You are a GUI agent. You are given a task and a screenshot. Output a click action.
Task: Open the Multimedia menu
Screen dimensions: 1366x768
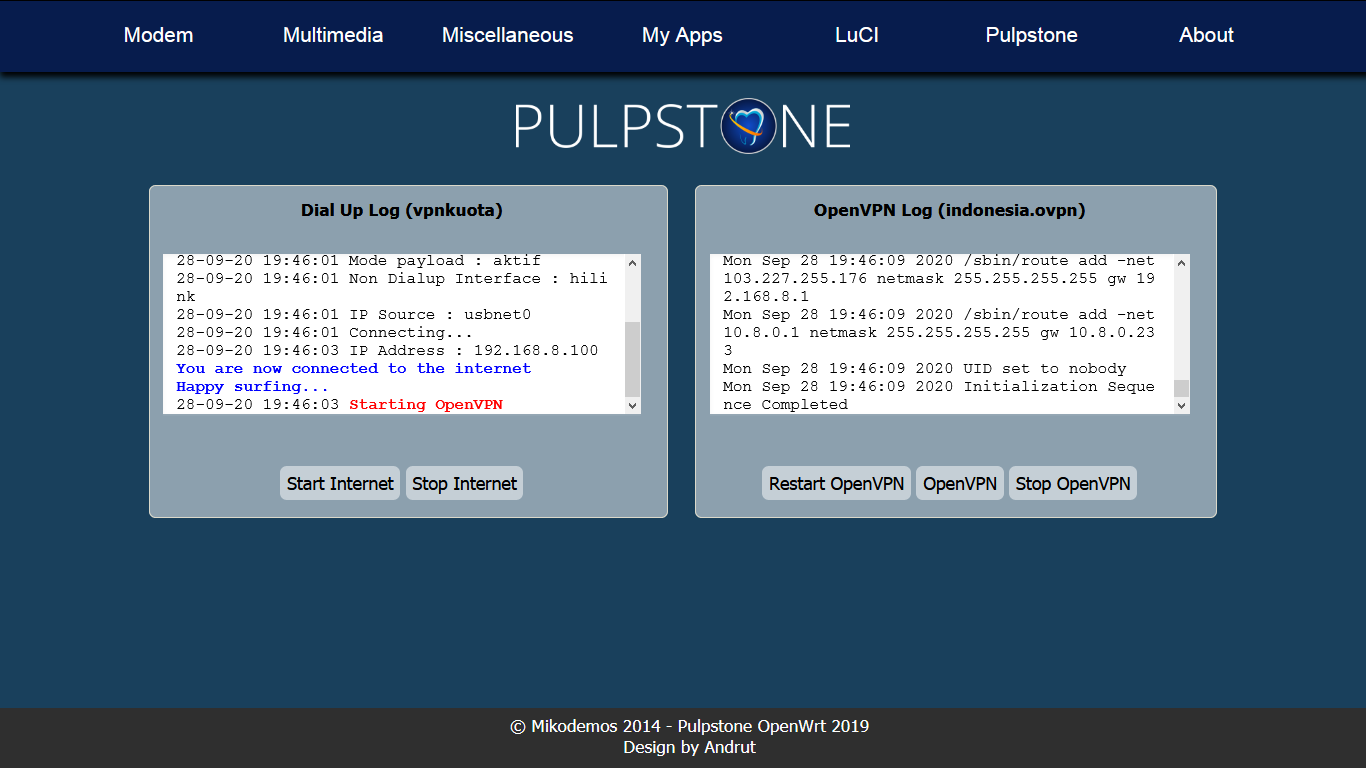(333, 35)
